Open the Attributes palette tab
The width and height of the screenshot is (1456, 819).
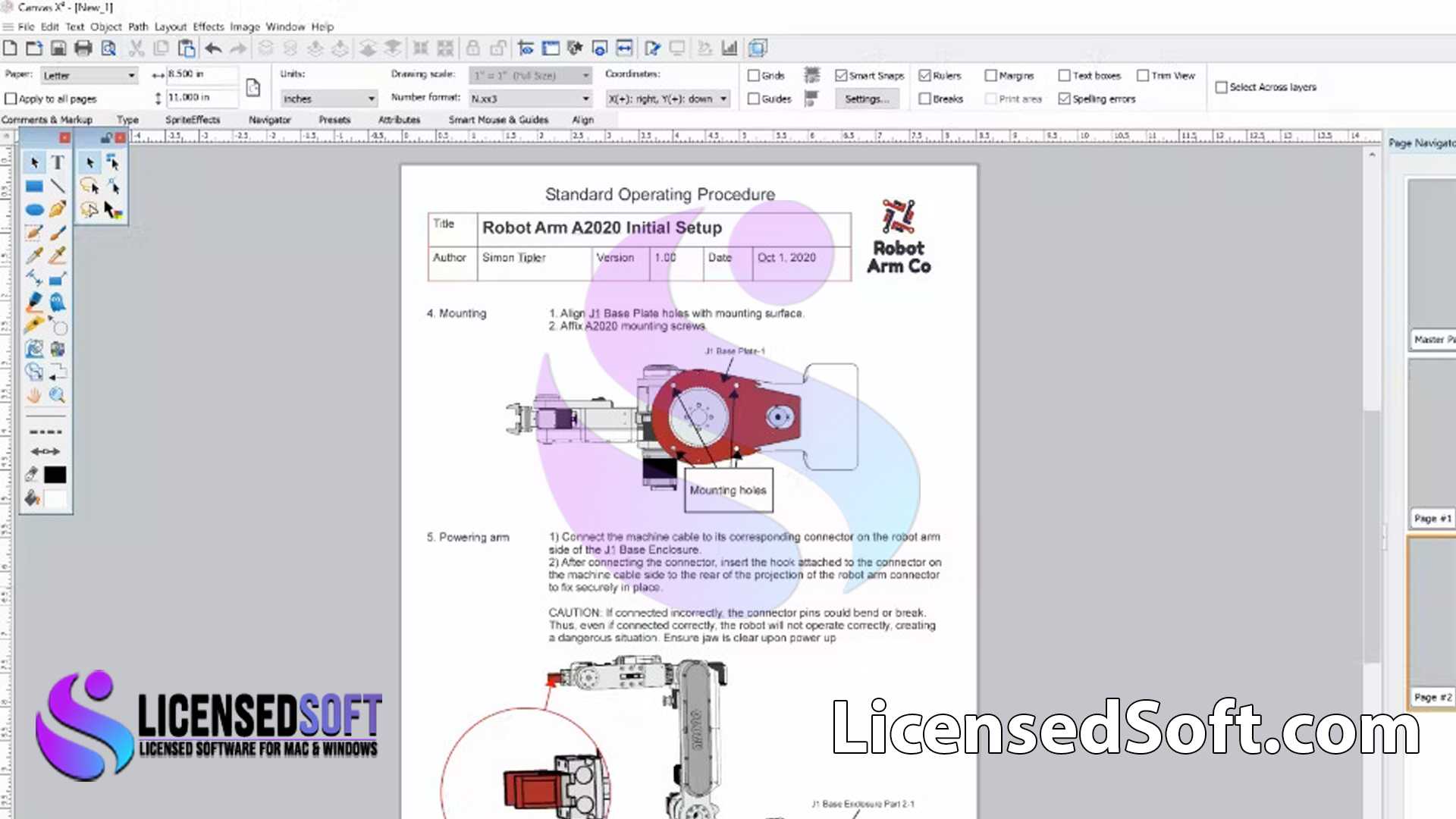399,120
